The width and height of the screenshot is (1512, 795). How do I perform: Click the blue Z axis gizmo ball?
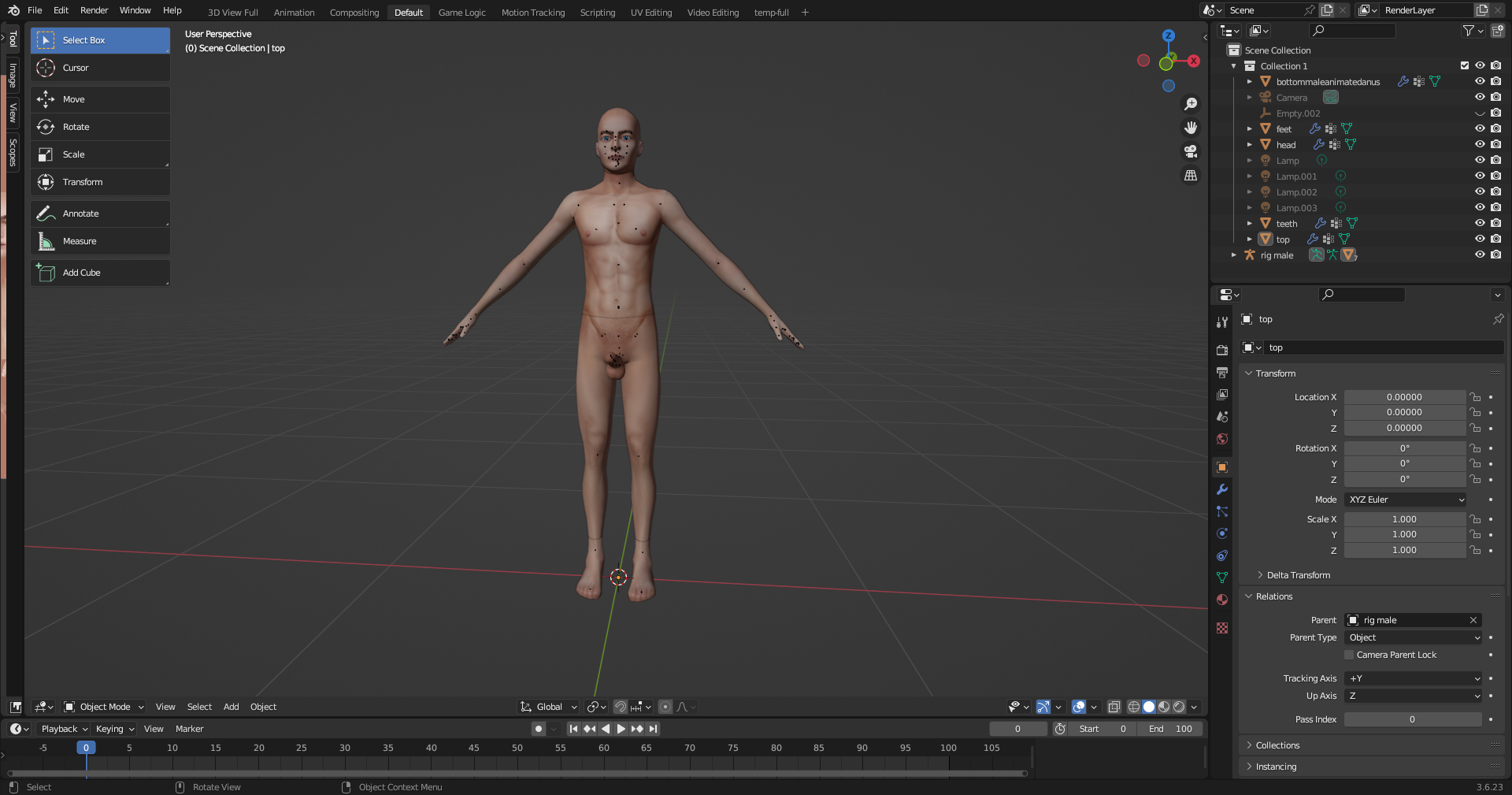pyautogui.click(x=1169, y=35)
